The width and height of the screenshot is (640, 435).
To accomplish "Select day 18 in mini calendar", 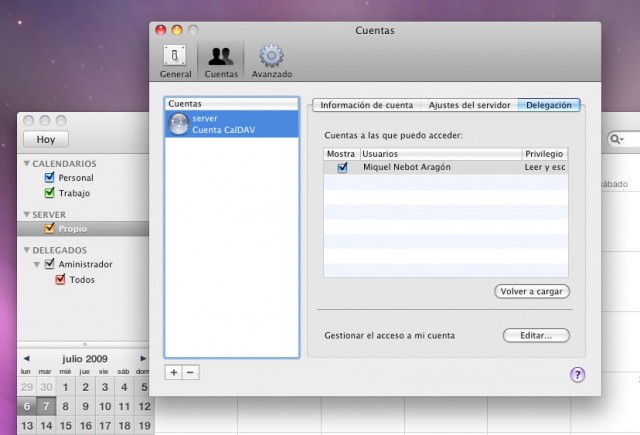I will click(x=124, y=426).
